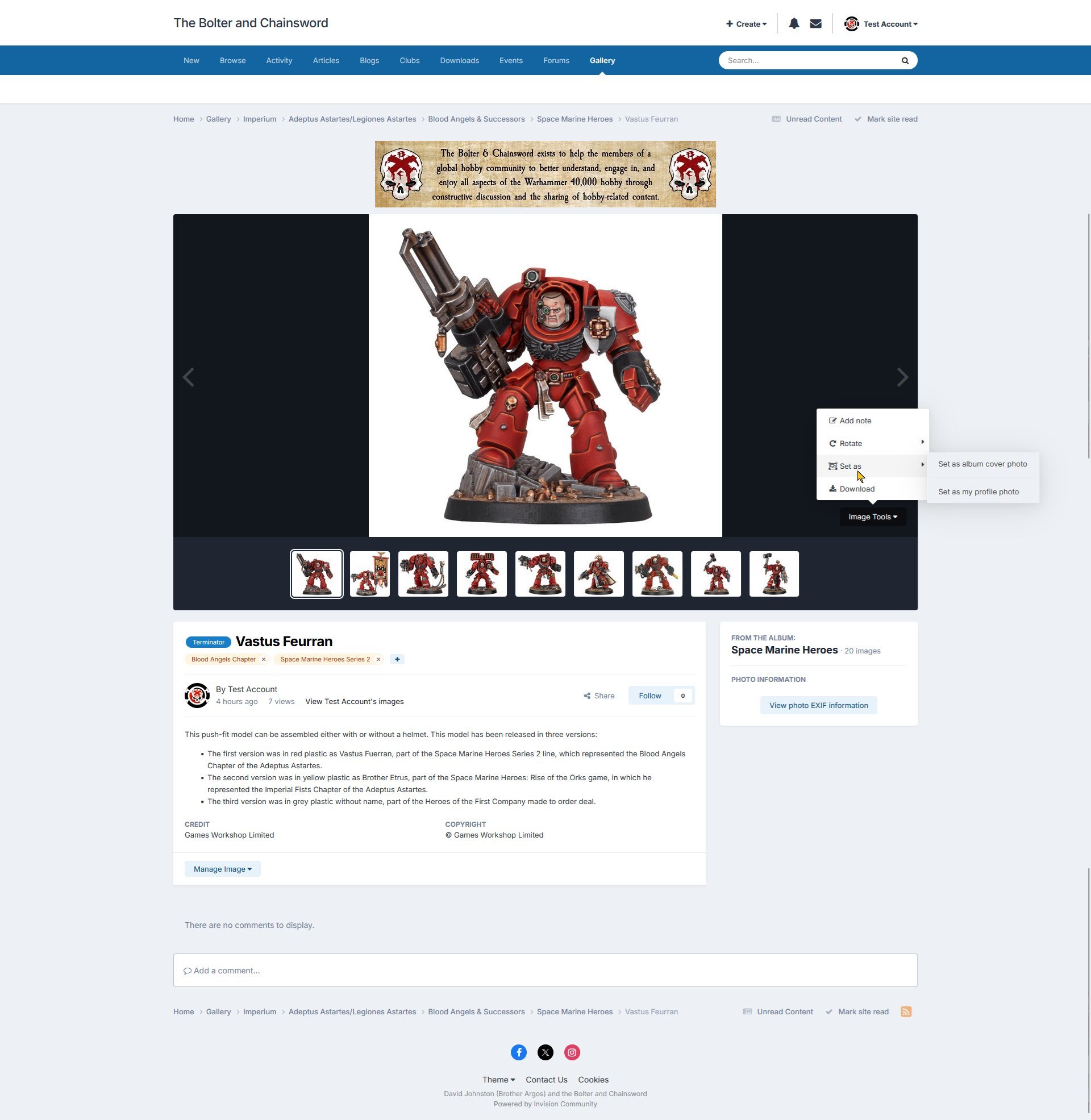Open the notifications bell icon
This screenshot has height=1120, width=1091.
pyautogui.click(x=794, y=23)
